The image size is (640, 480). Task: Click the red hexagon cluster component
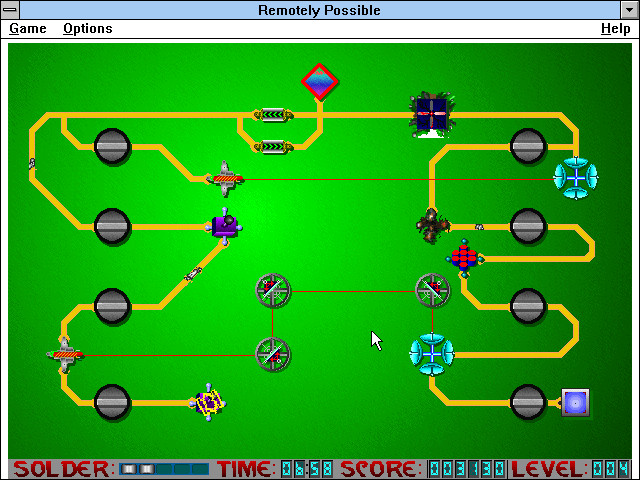[x=464, y=258]
